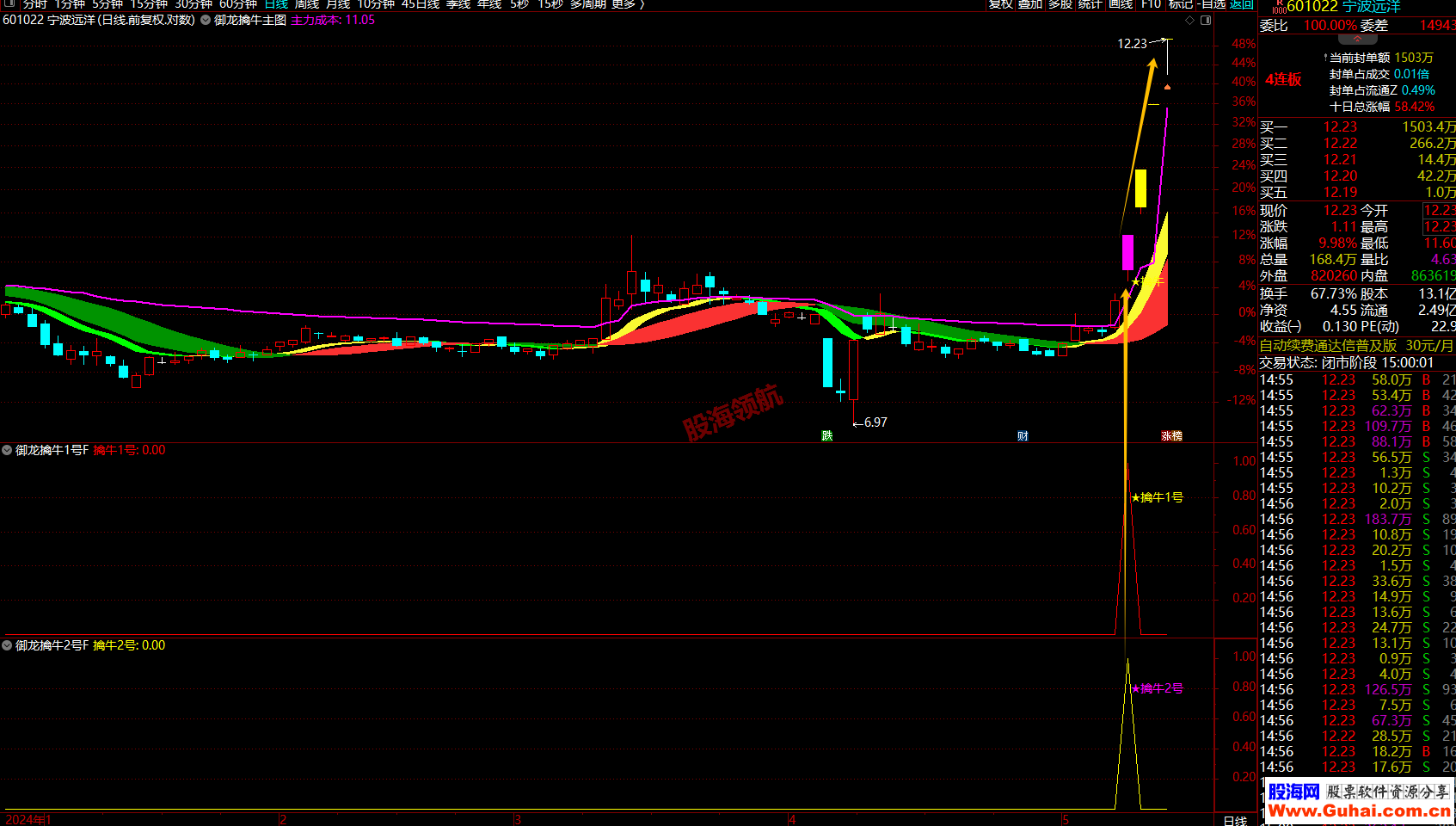Image resolution: width=1456 pixels, height=826 pixels.
Task: Click the 擒牛1号 star signal label
Action: [x=1158, y=497]
